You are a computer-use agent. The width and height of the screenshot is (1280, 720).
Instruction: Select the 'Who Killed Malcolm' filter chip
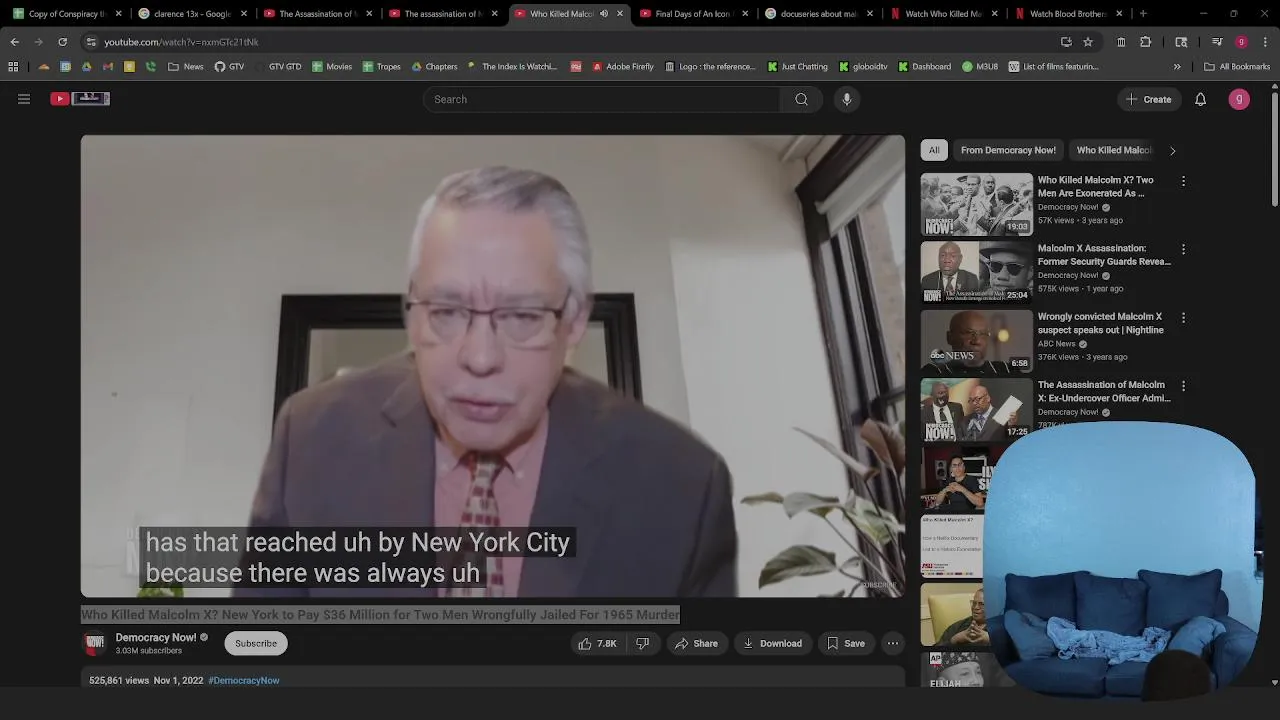1114,150
